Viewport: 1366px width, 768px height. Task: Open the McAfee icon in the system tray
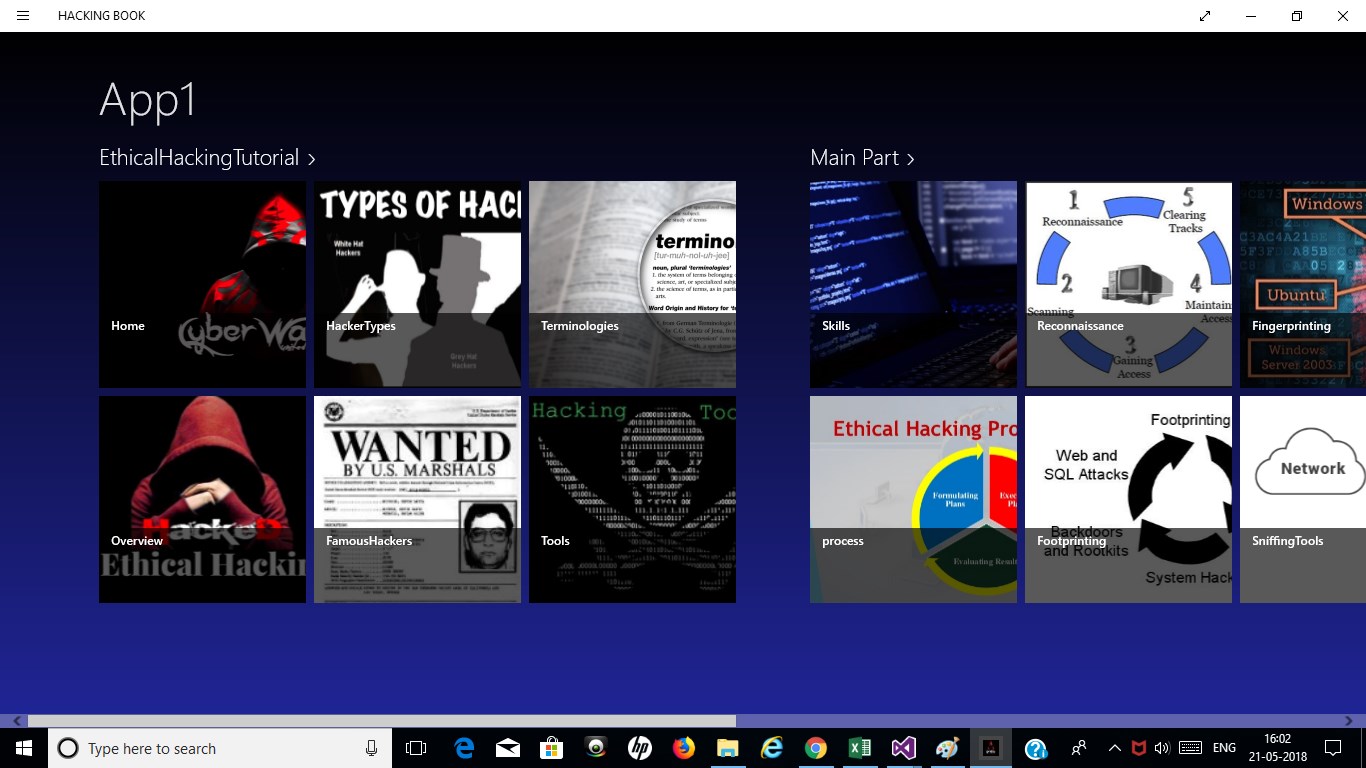click(x=1137, y=748)
